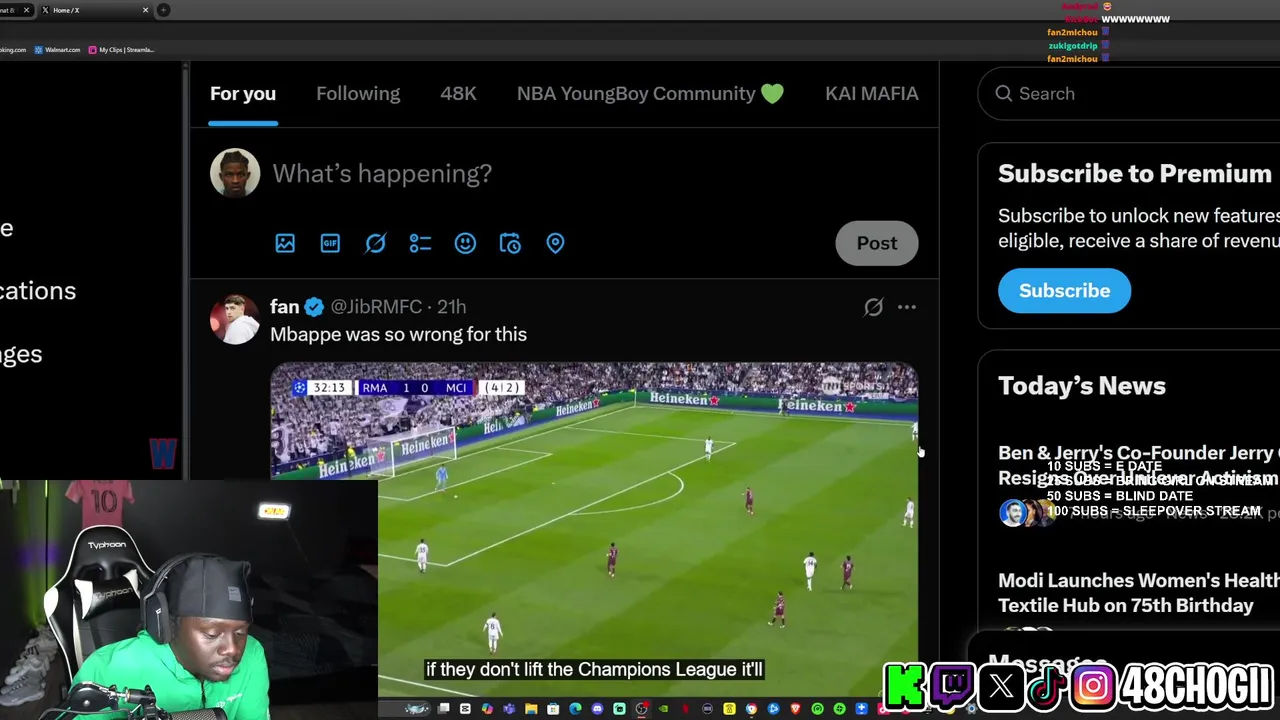Viewport: 1280px width, 720px height.
Task: Click the Today's News heading
Action: click(x=1082, y=385)
